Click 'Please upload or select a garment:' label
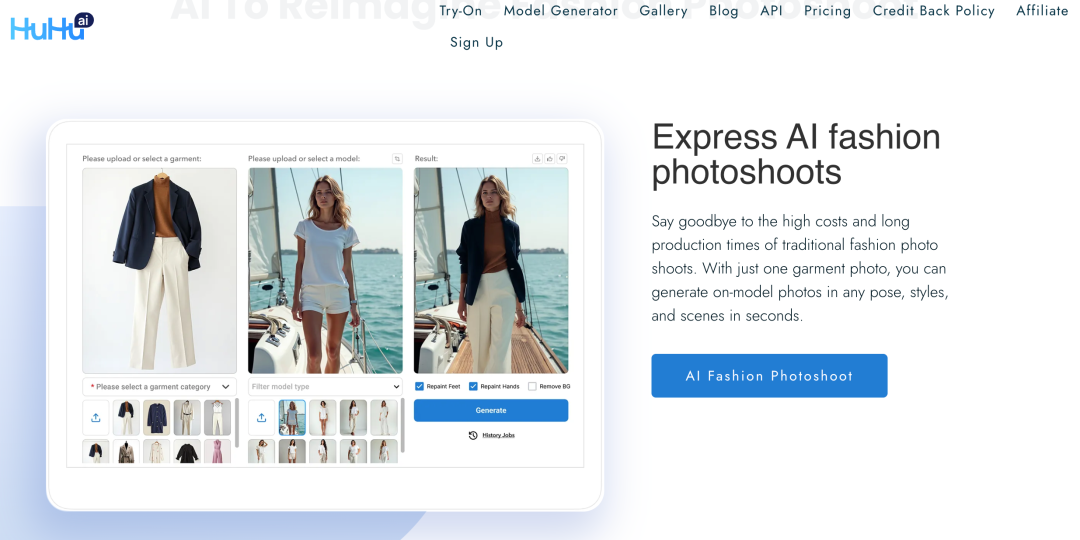The image size is (1080, 540). [142, 158]
